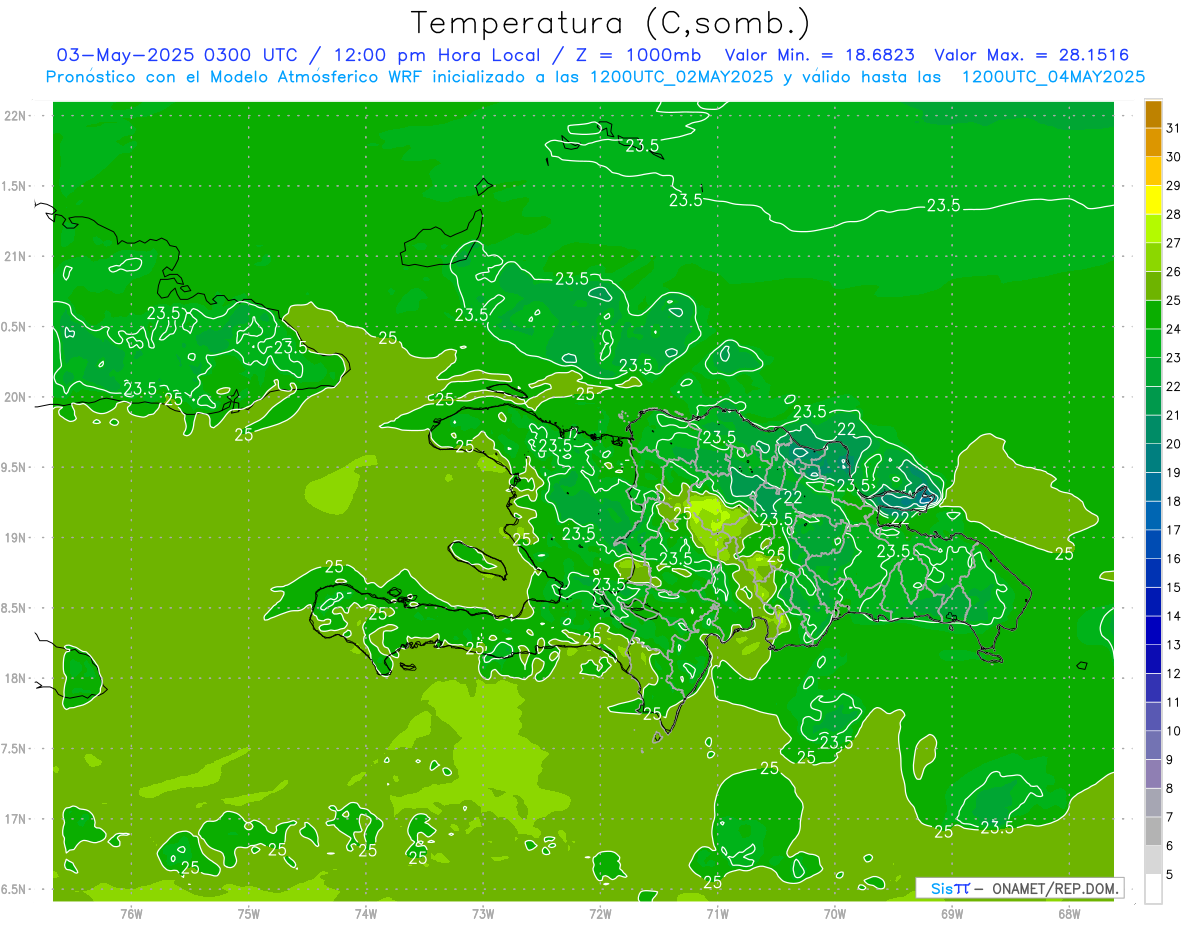
Task: Click the '1200UTC_04MAY2025' valid-until time
Action: (x=1054, y=76)
